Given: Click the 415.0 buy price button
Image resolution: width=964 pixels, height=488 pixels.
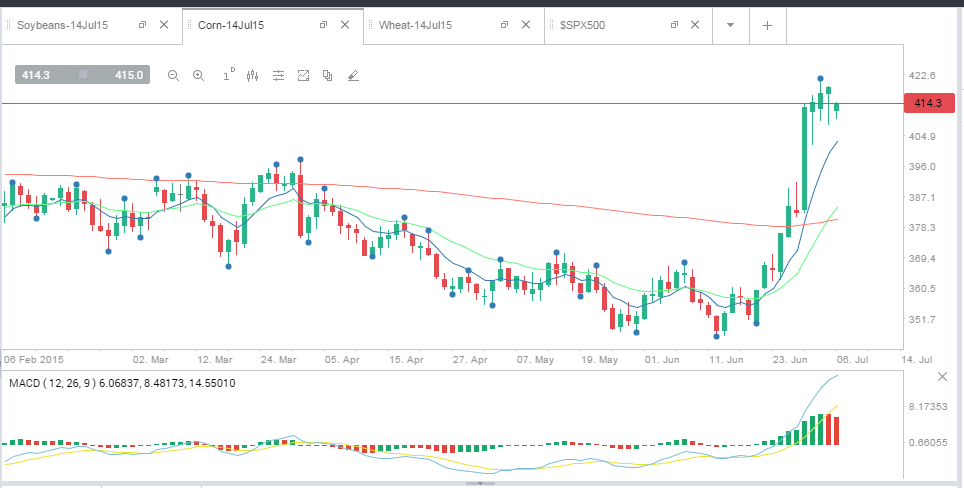Looking at the screenshot, I should click(x=129, y=75).
